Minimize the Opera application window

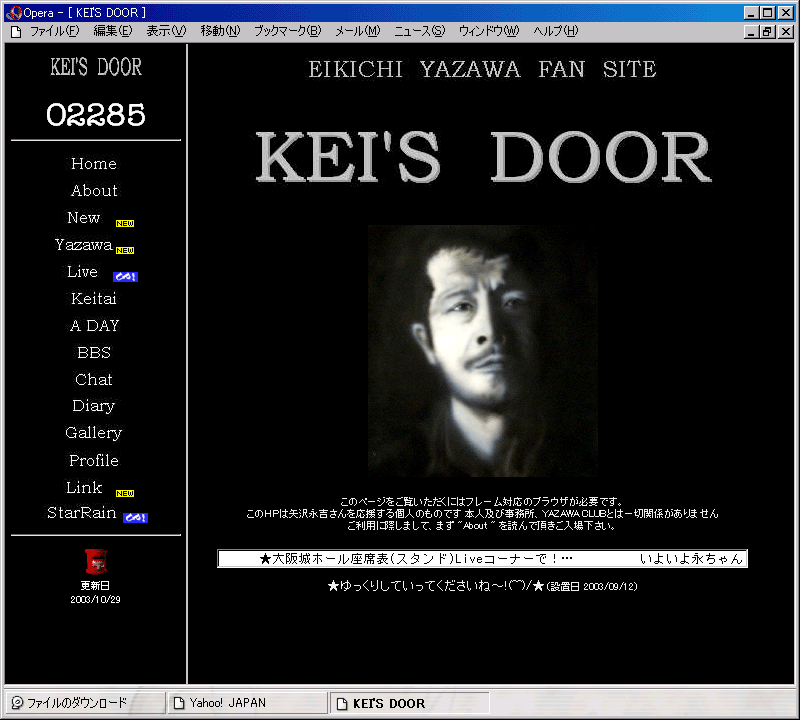pyautogui.click(x=751, y=13)
